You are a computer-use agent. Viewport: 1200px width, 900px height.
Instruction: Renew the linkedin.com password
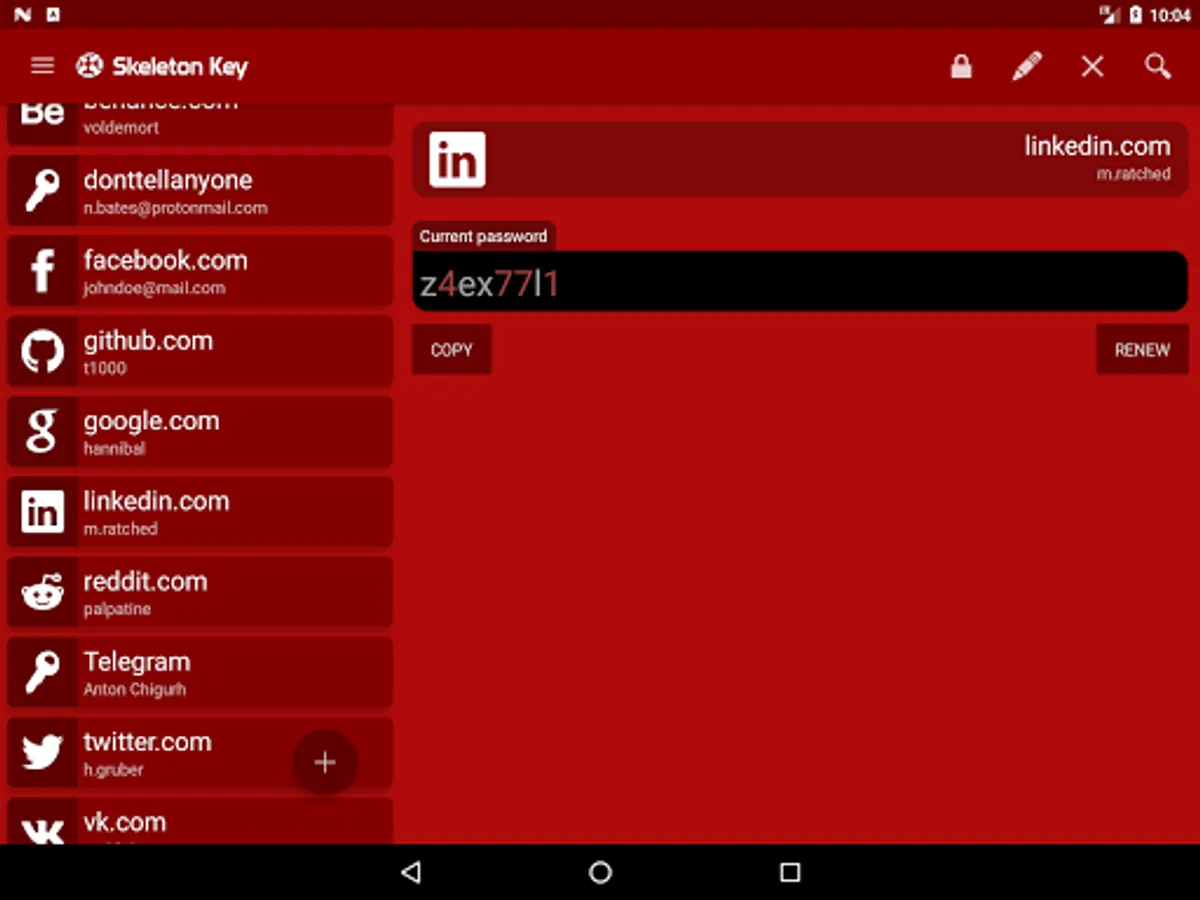(x=1142, y=350)
